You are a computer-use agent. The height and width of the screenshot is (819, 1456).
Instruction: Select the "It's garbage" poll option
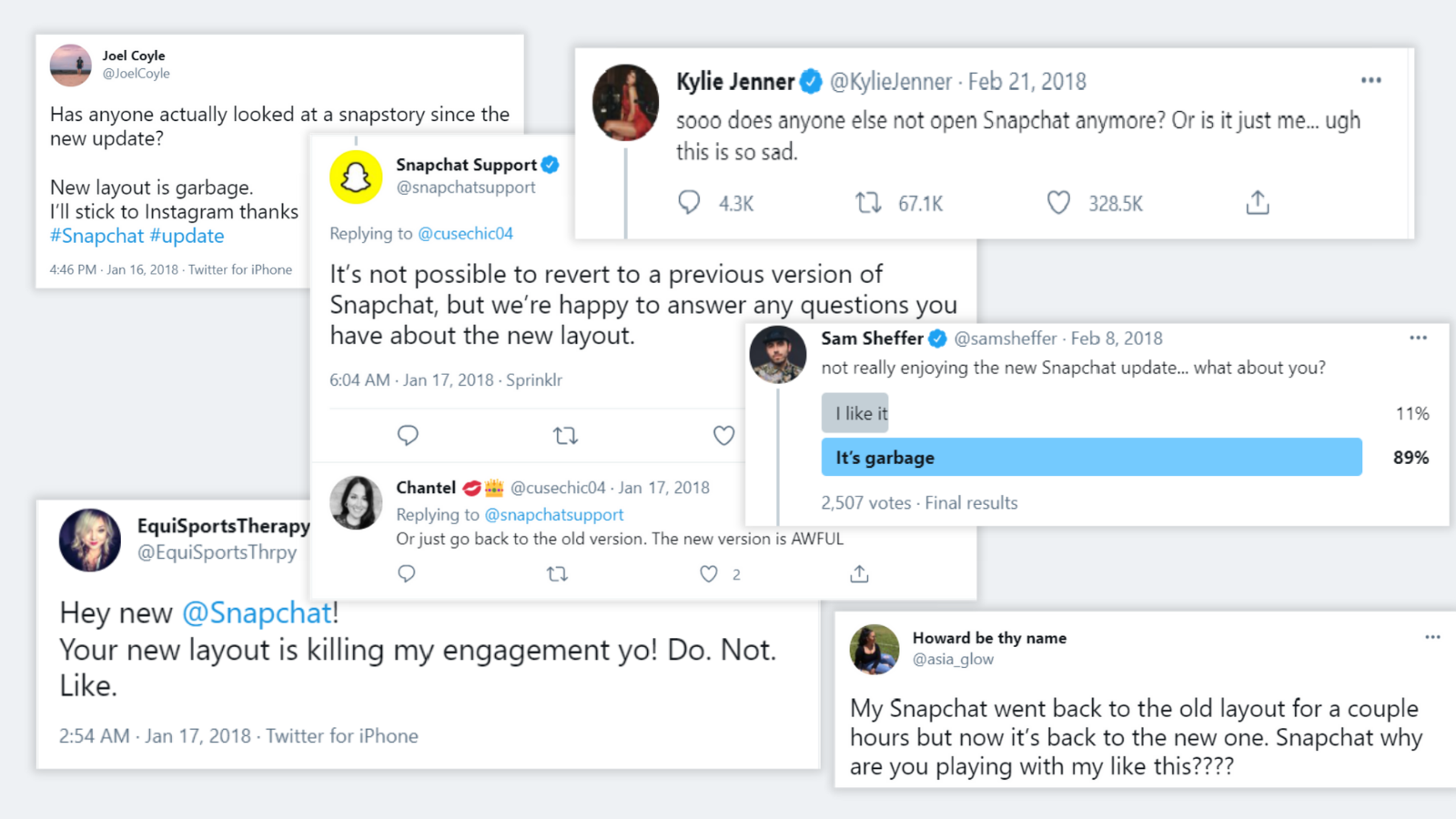point(1091,457)
